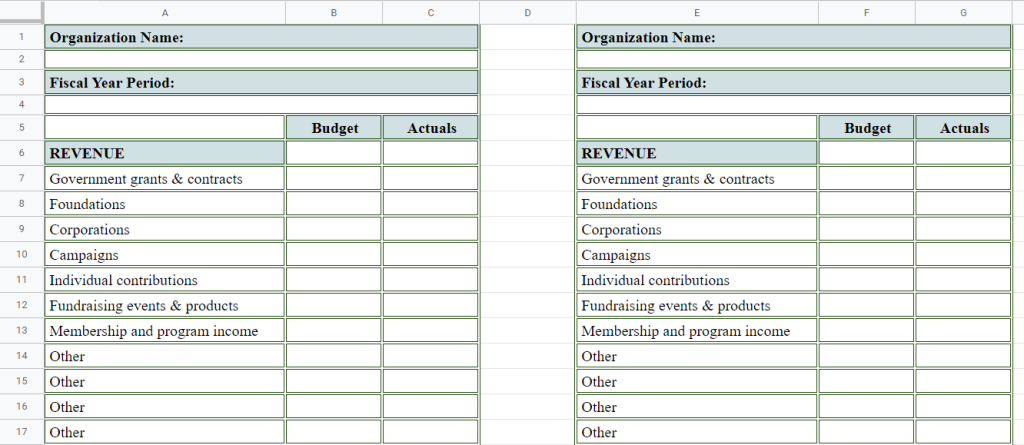Image resolution: width=1024 pixels, height=445 pixels.
Task: Click 'Corporations' cell in column E
Action: tap(697, 229)
